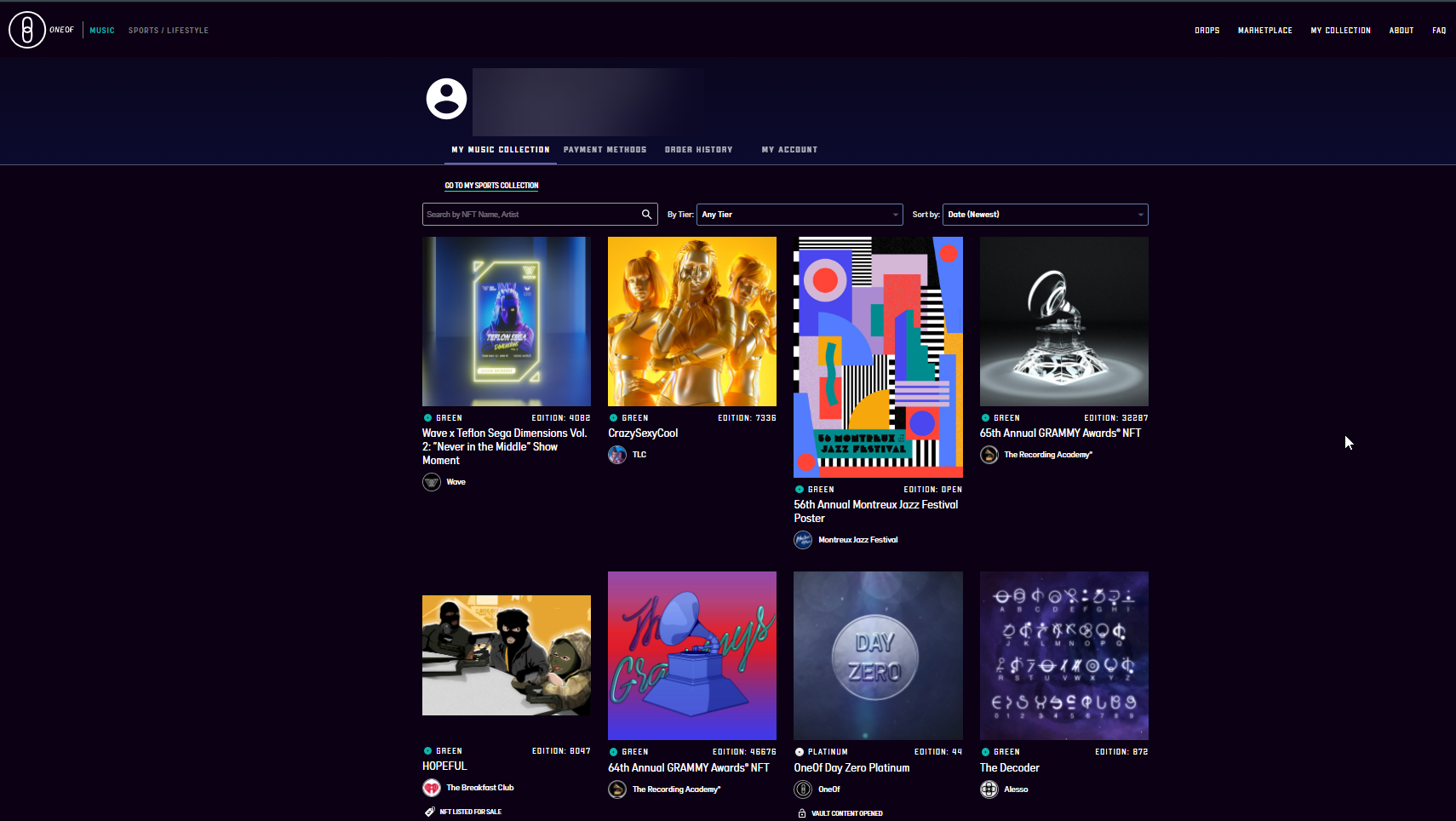This screenshot has height=821, width=1456.
Task: Open the About page
Action: coord(1402,31)
